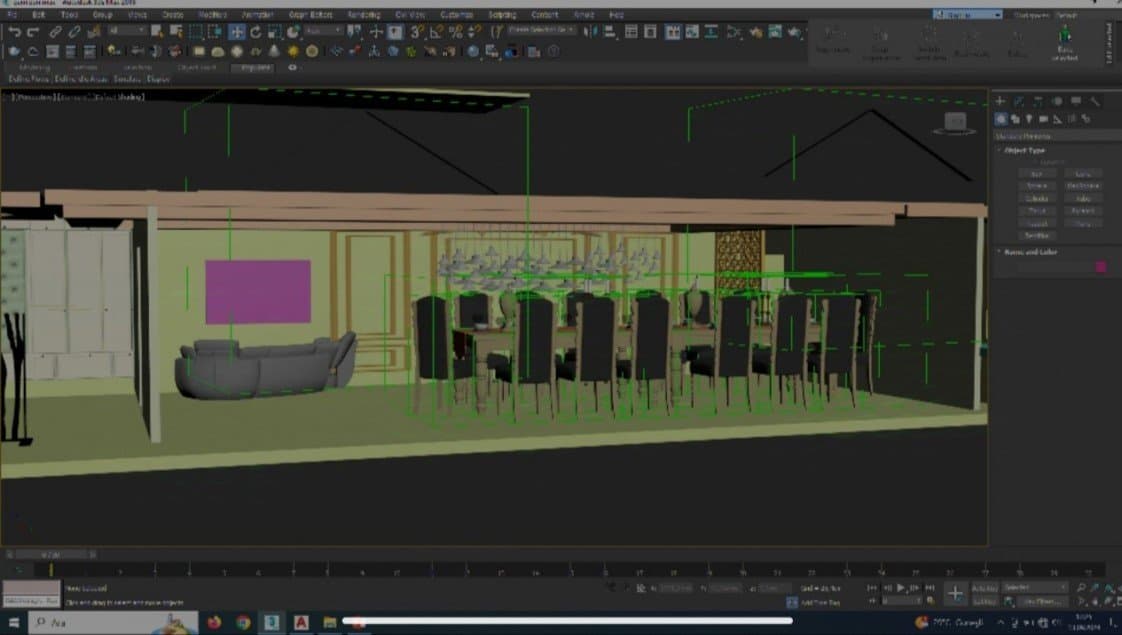Open the Modifiers menu
Viewport: 1122px width, 635px height.
[x=213, y=14]
